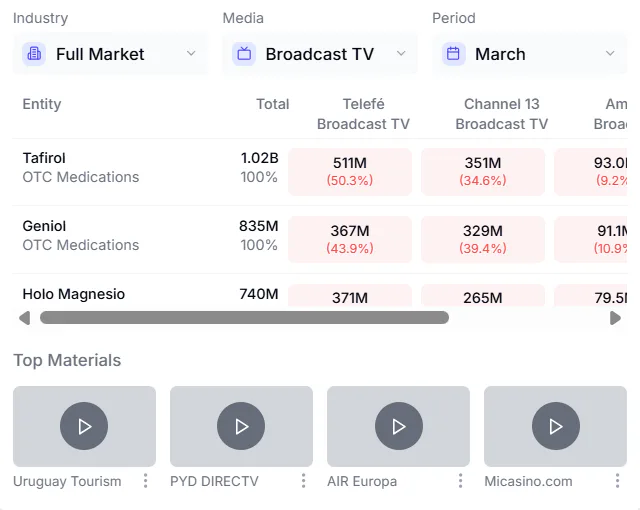Image resolution: width=640 pixels, height=510 pixels.
Task: Open more options for Uruguay Tourism
Action: coord(146,481)
